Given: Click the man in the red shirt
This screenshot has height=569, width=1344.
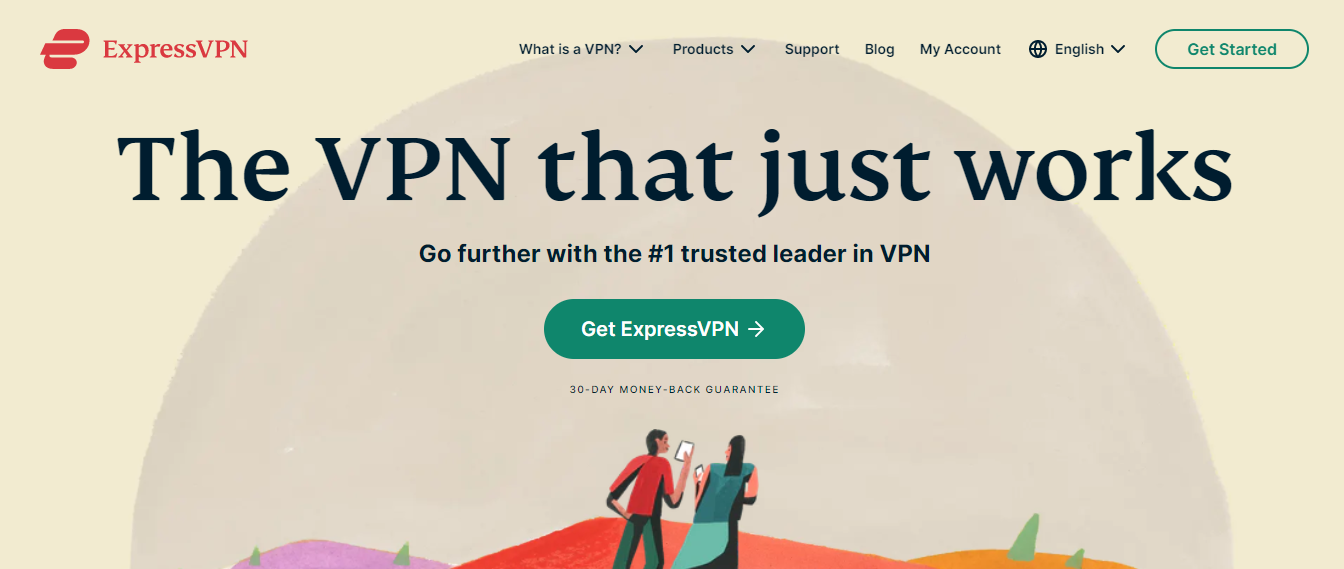Looking at the screenshot, I should click(x=648, y=498).
